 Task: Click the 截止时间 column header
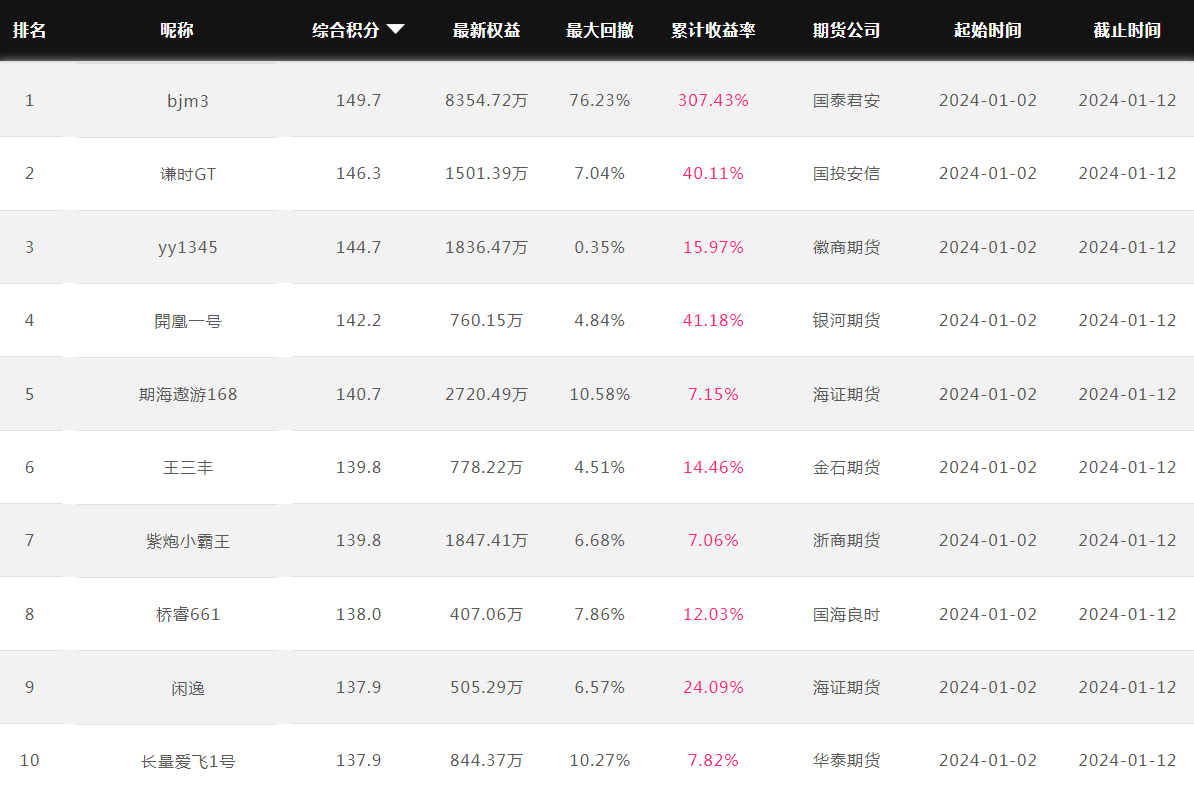1127,30
